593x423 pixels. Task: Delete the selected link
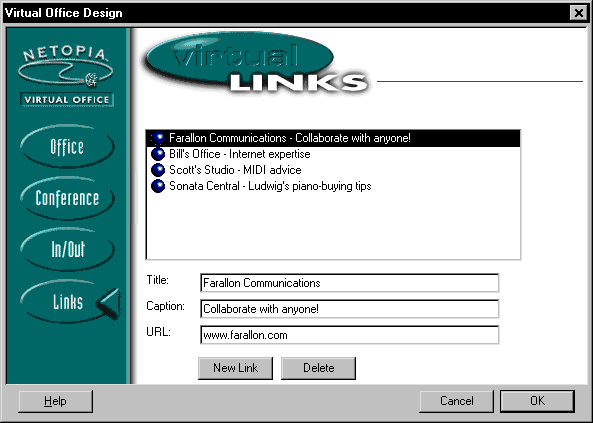tap(318, 368)
